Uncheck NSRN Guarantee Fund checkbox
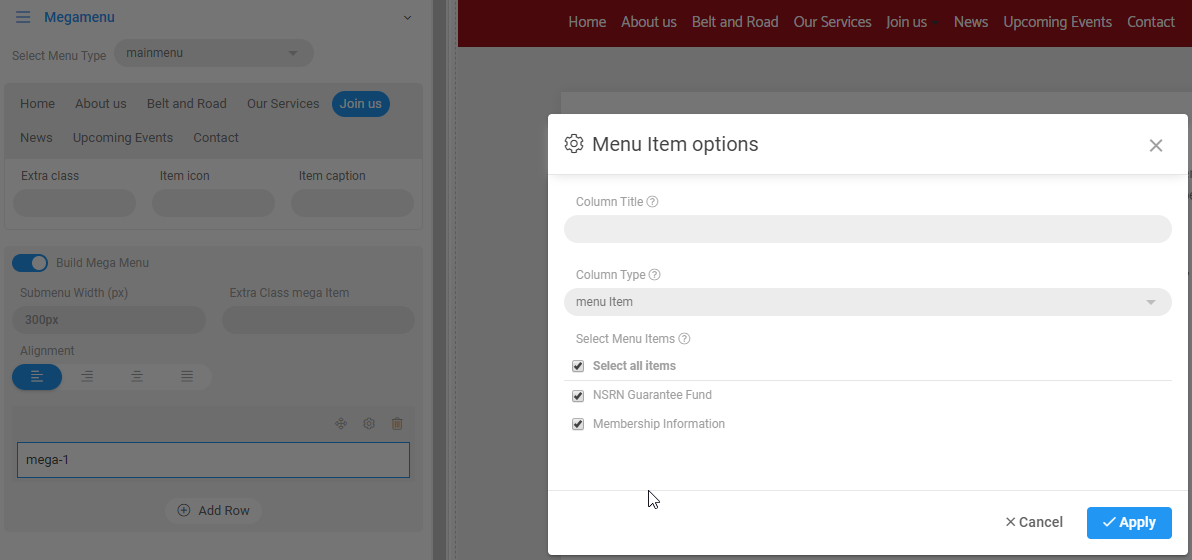 tap(578, 396)
